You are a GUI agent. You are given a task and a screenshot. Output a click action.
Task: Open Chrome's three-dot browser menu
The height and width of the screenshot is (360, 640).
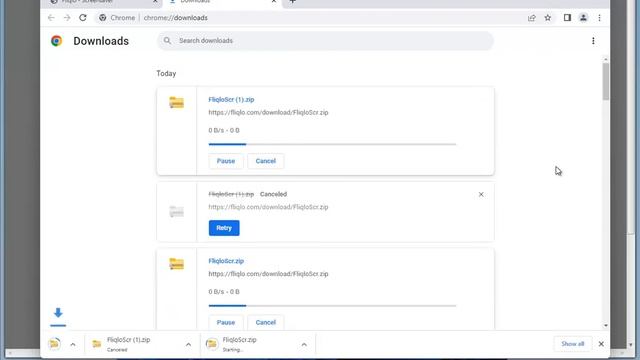(x=599, y=18)
